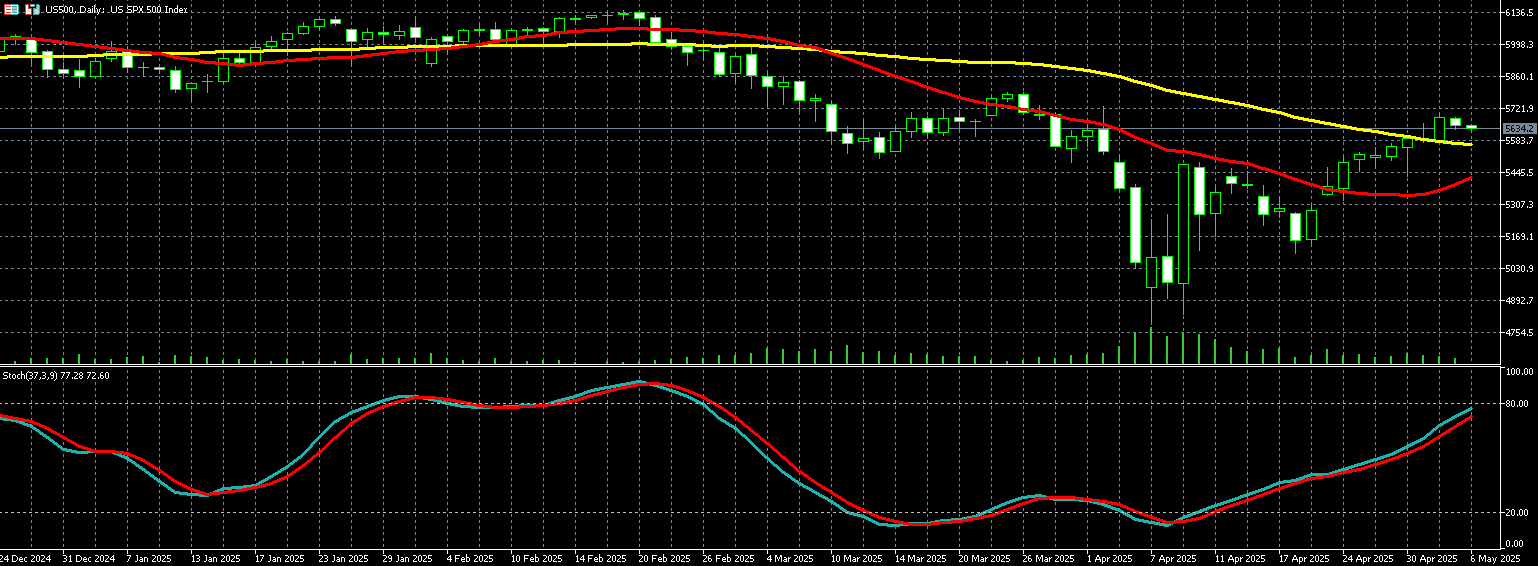Click the 6 May 2025 date label
This screenshot has width=1538, height=566.
1495,558
